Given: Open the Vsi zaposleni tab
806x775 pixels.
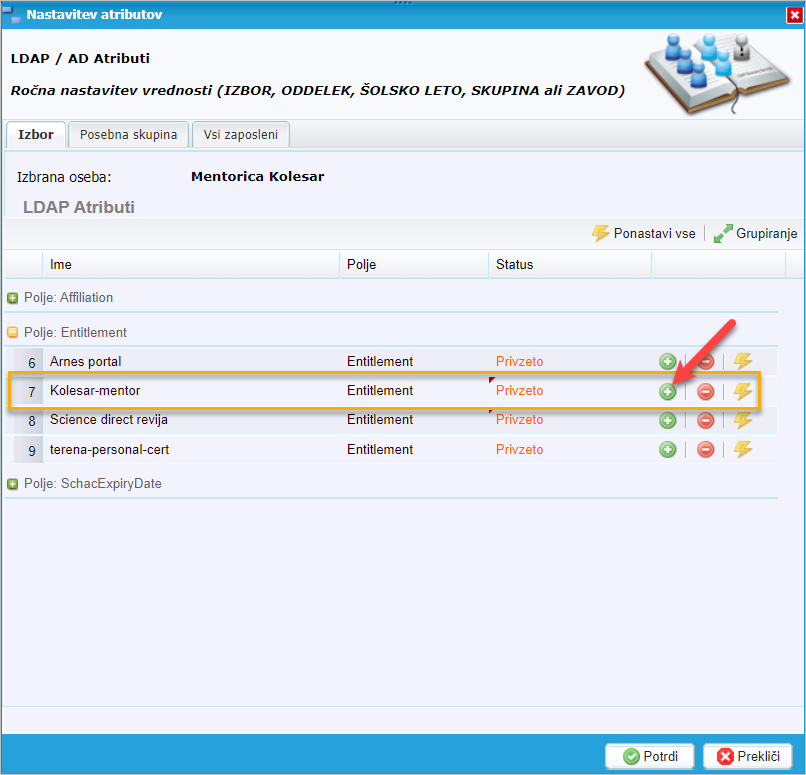Looking at the screenshot, I should click(241, 135).
